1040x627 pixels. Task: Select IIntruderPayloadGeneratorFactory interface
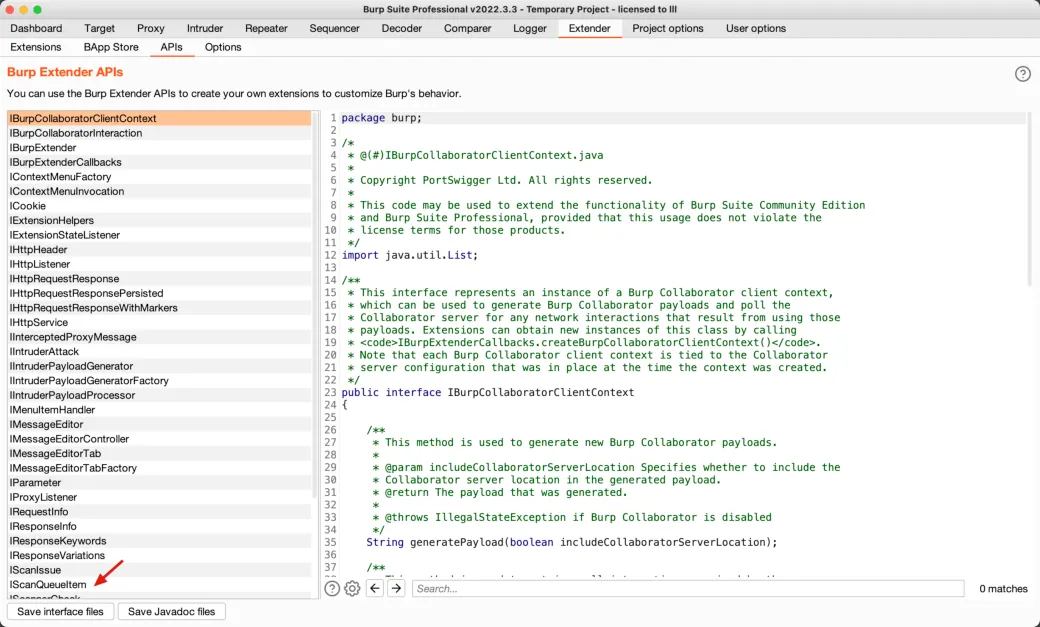[x=159, y=381]
